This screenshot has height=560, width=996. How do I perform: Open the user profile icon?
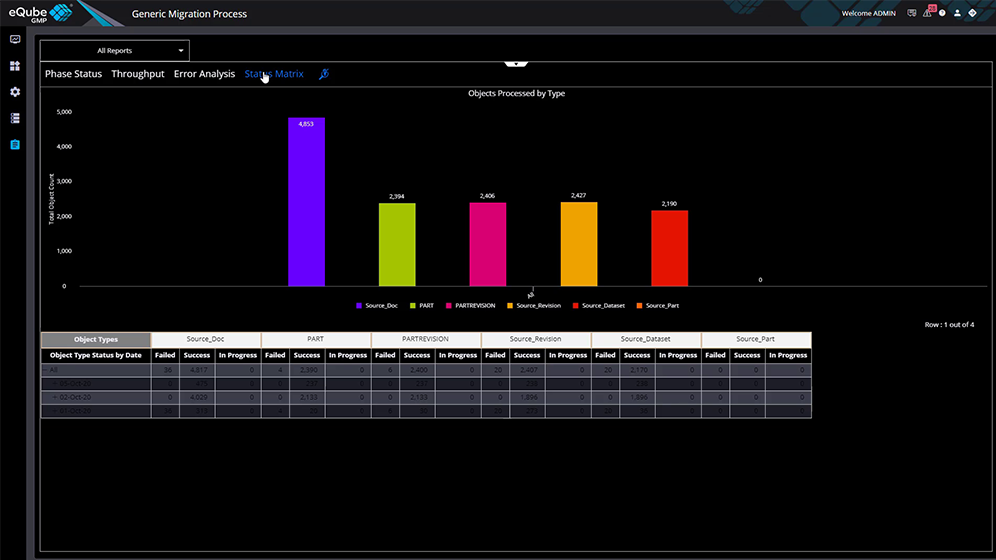point(957,14)
